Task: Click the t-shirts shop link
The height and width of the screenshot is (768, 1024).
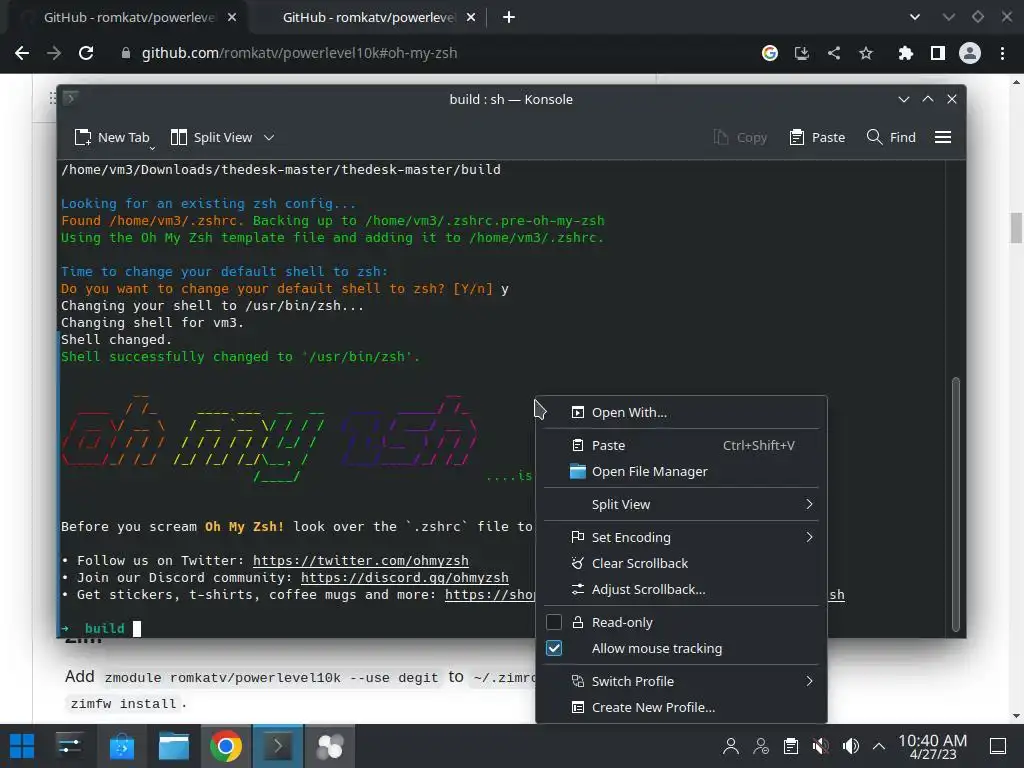Action: tap(490, 594)
